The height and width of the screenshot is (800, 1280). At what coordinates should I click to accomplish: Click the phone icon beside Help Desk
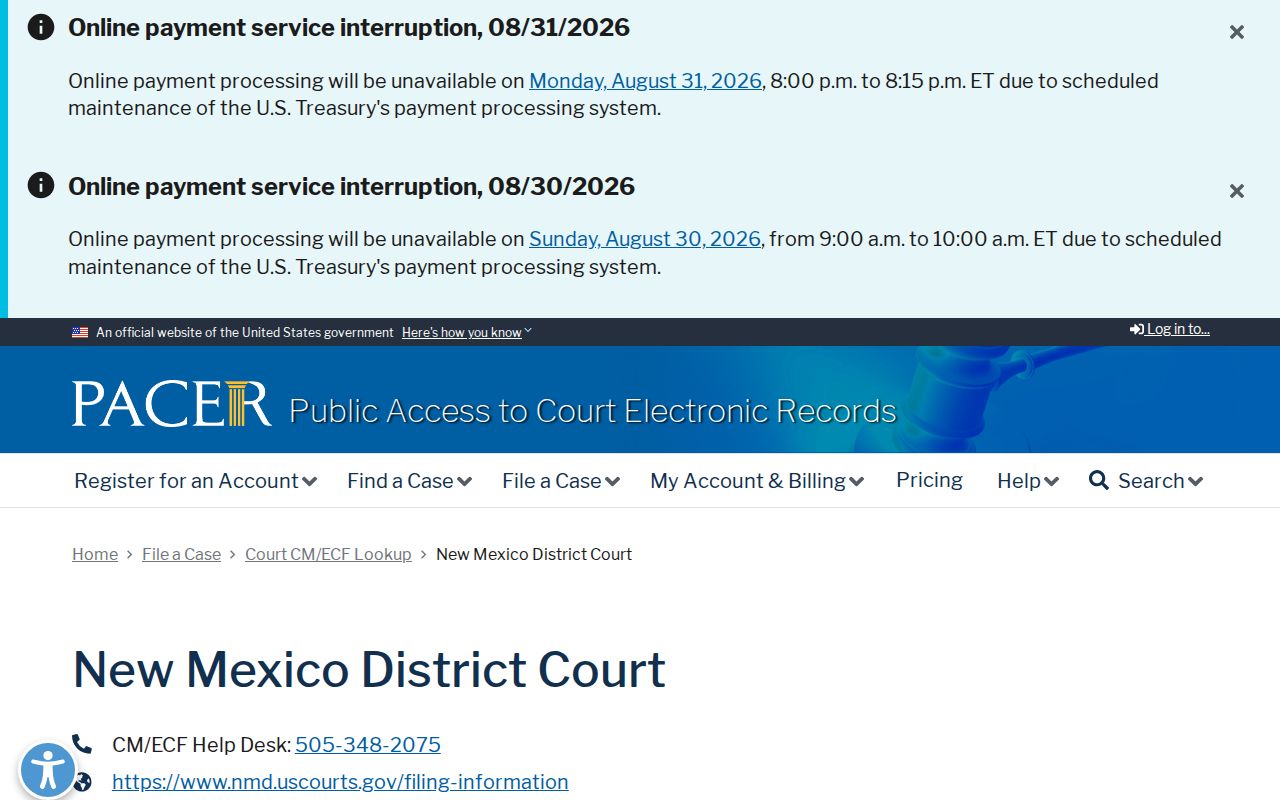click(x=81, y=744)
